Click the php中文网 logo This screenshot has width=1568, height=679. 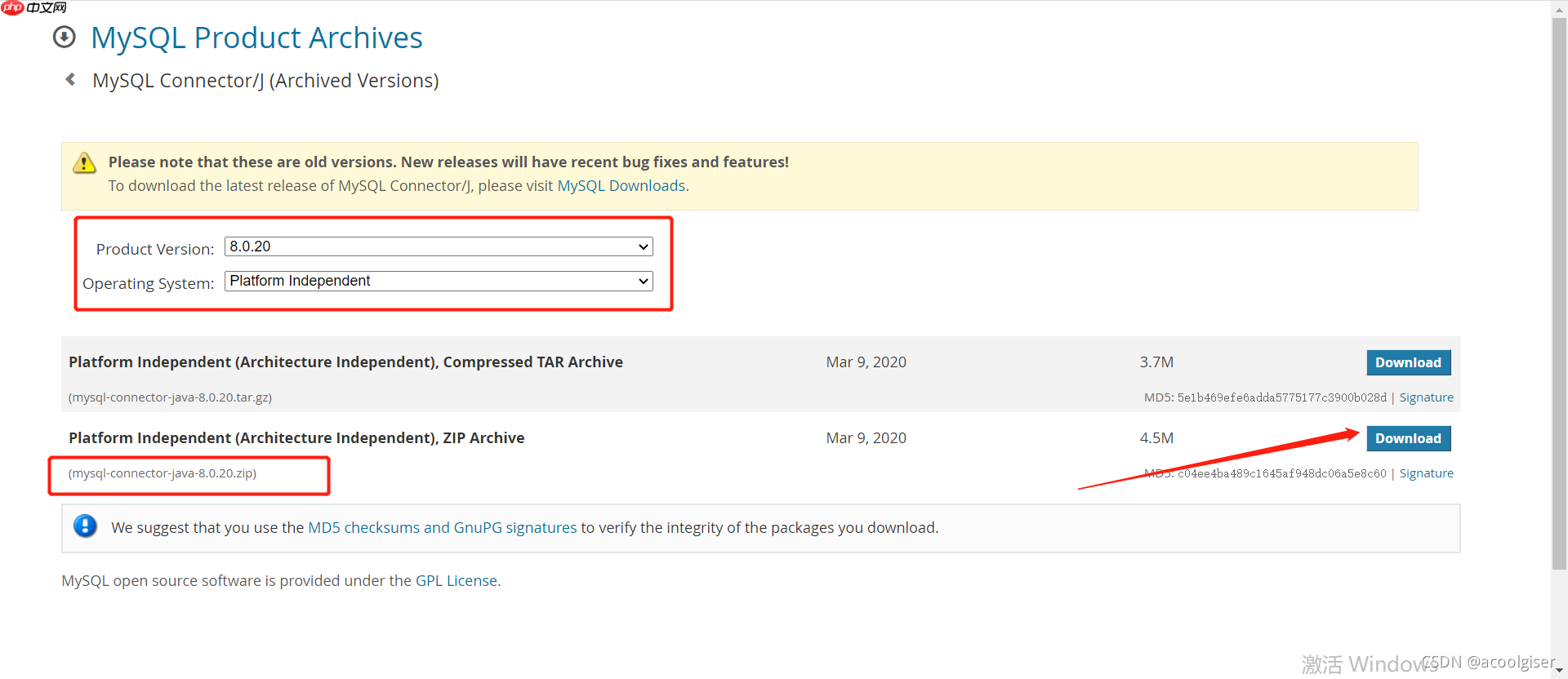(34, 7)
